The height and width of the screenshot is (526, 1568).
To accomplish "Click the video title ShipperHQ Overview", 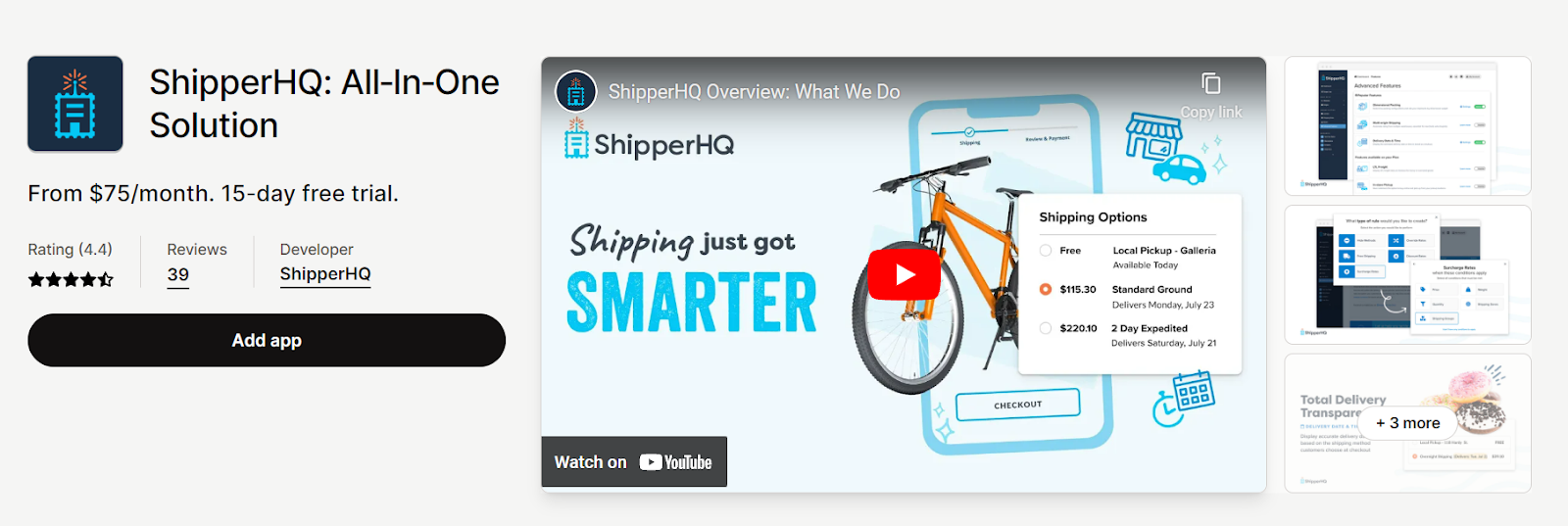I will pyautogui.click(x=754, y=92).
